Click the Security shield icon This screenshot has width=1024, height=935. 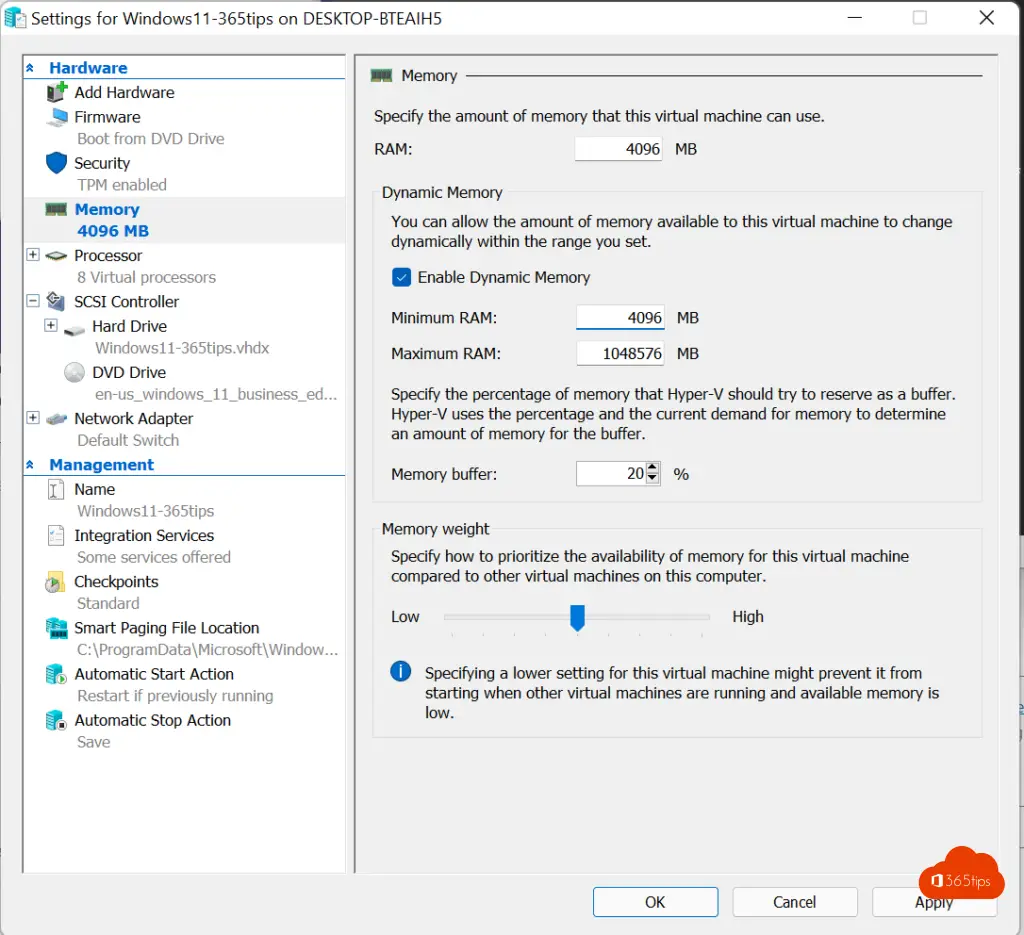coord(57,163)
